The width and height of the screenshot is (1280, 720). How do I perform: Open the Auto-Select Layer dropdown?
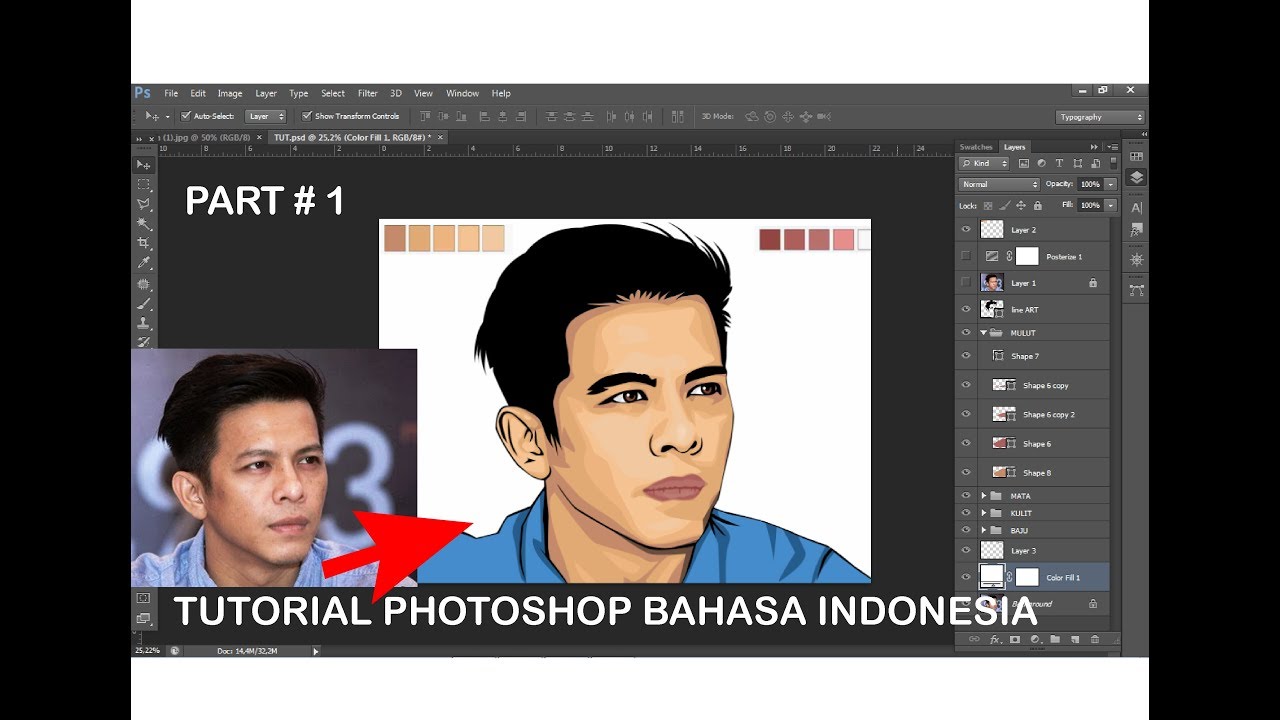266,116
